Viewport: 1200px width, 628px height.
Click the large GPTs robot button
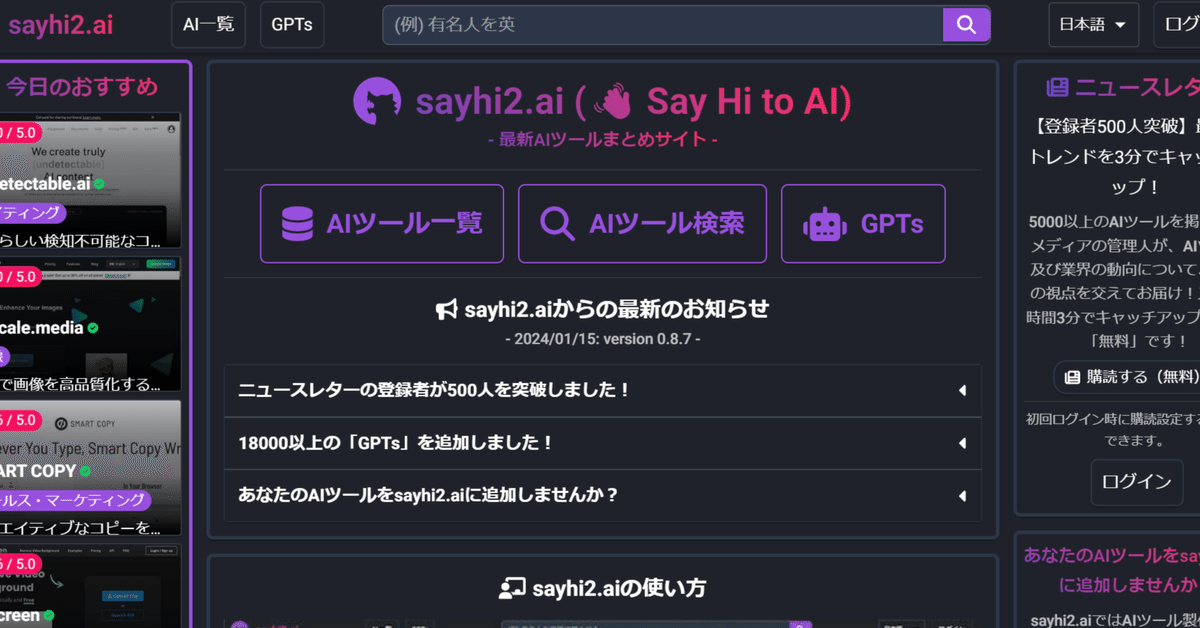863,223
